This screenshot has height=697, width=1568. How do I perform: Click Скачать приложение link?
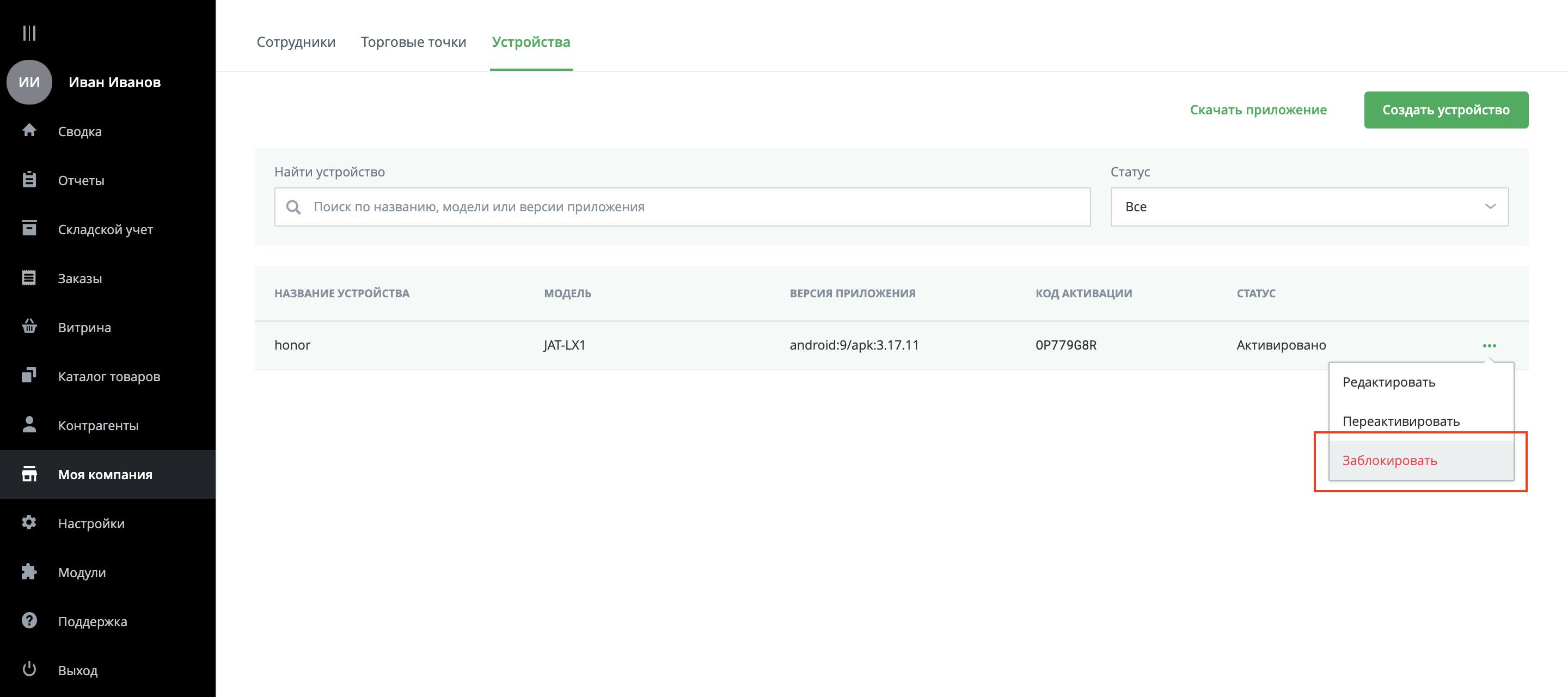pos(1258,109)
